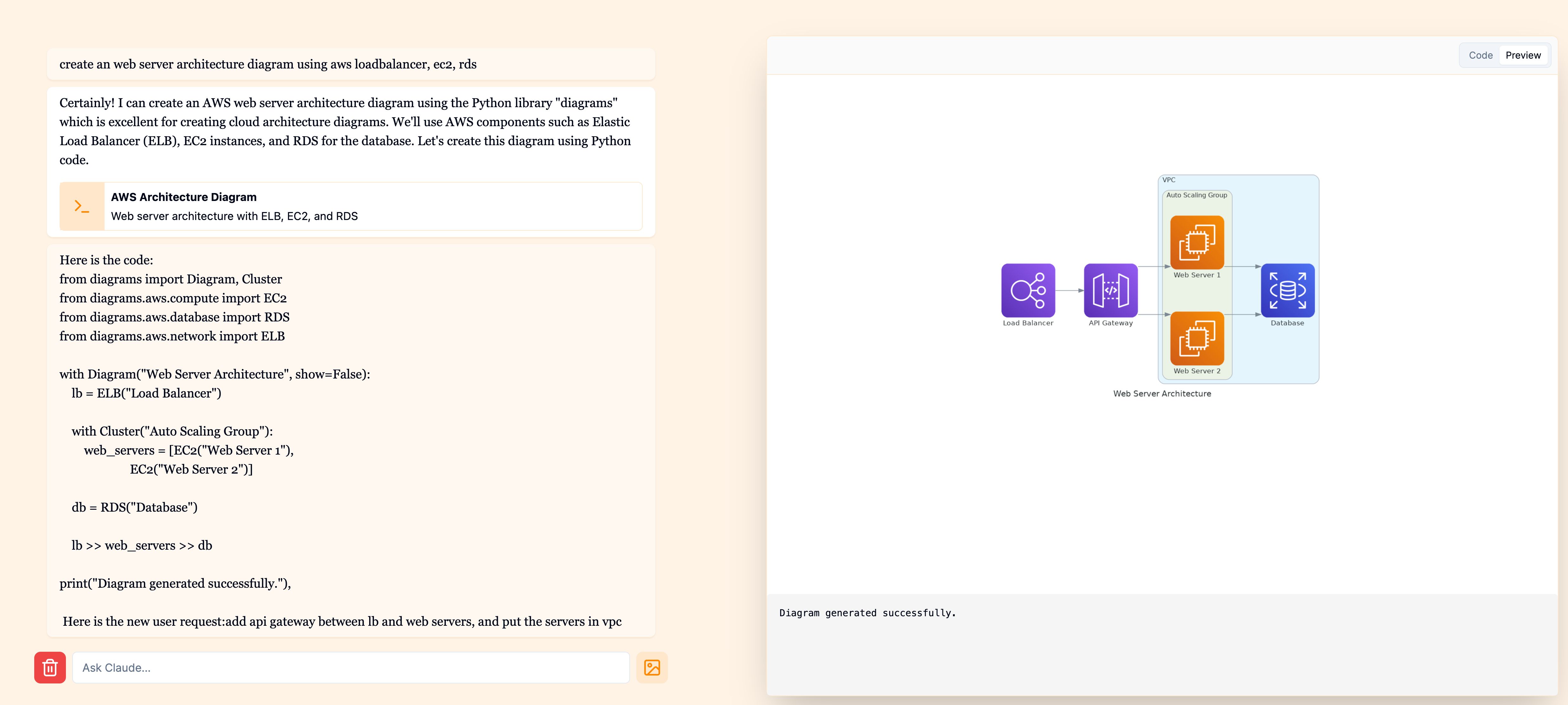1568x705 pixels.
Task: Click the terminal prompt icon on artifact card
Action: click(x=82, y=206)
